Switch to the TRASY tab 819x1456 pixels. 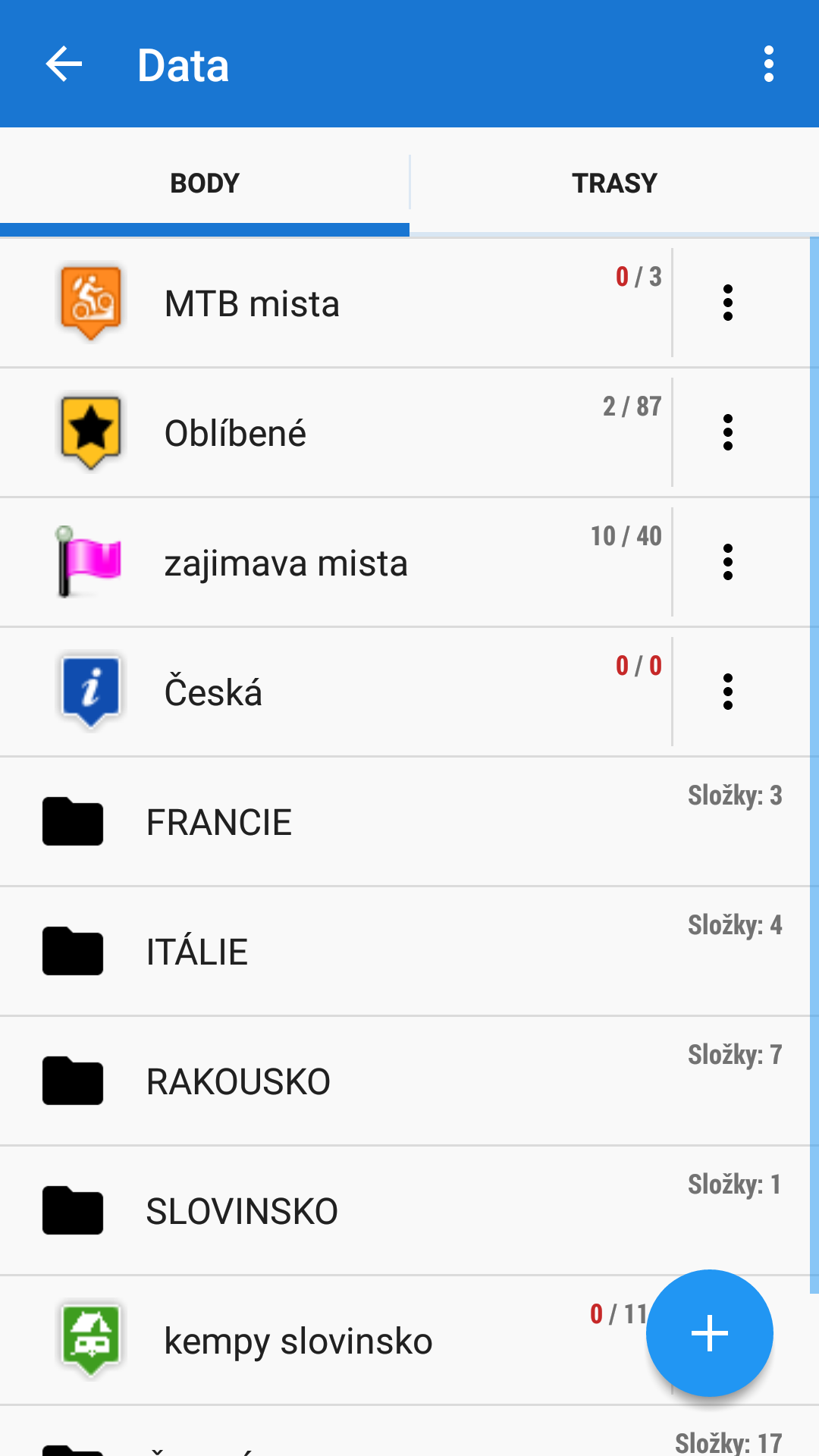(x=614, y=183)
